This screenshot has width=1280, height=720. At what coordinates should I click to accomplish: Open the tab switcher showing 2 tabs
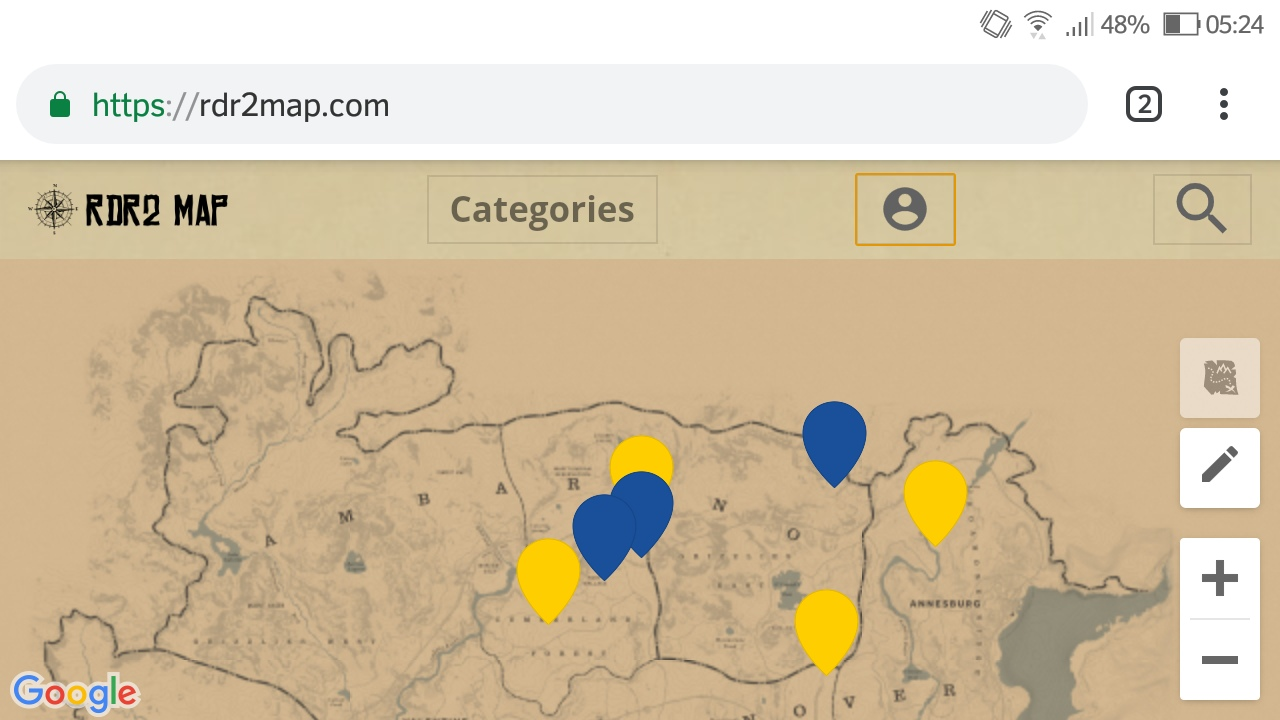[x=1144, y=104]
